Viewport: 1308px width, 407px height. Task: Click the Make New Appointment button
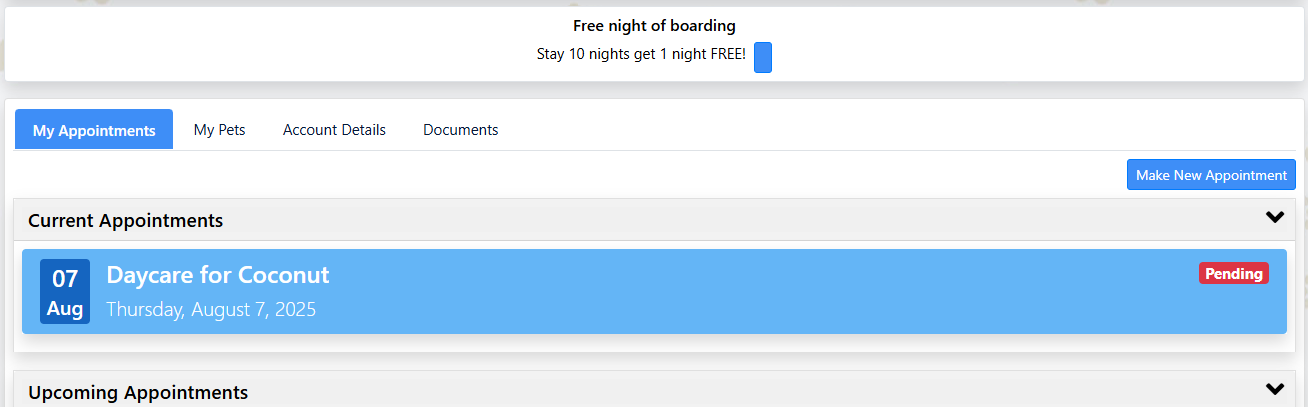pyautogui.click(x=1211, y=175)
